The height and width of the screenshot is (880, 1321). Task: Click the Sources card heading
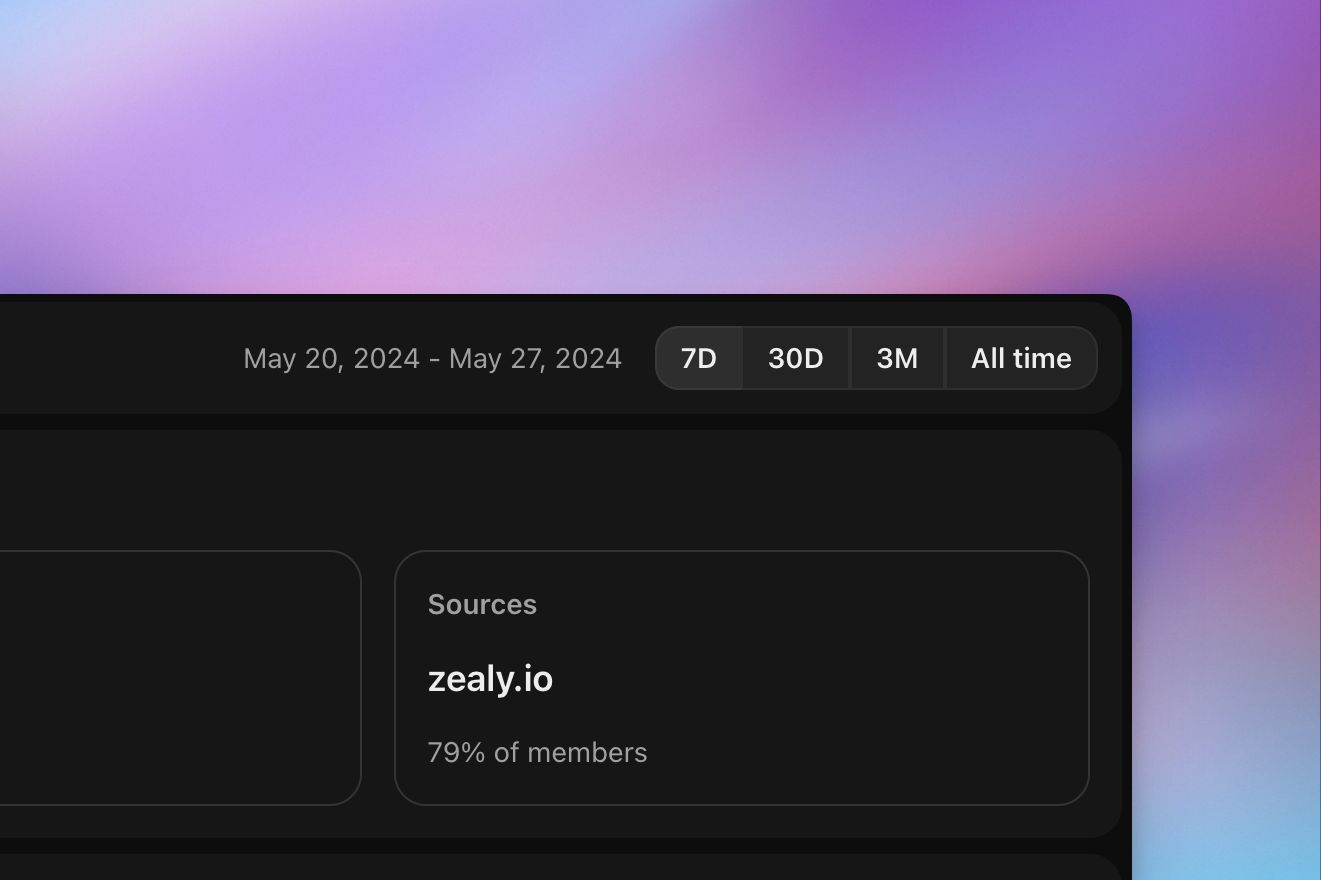click(482, 604)
